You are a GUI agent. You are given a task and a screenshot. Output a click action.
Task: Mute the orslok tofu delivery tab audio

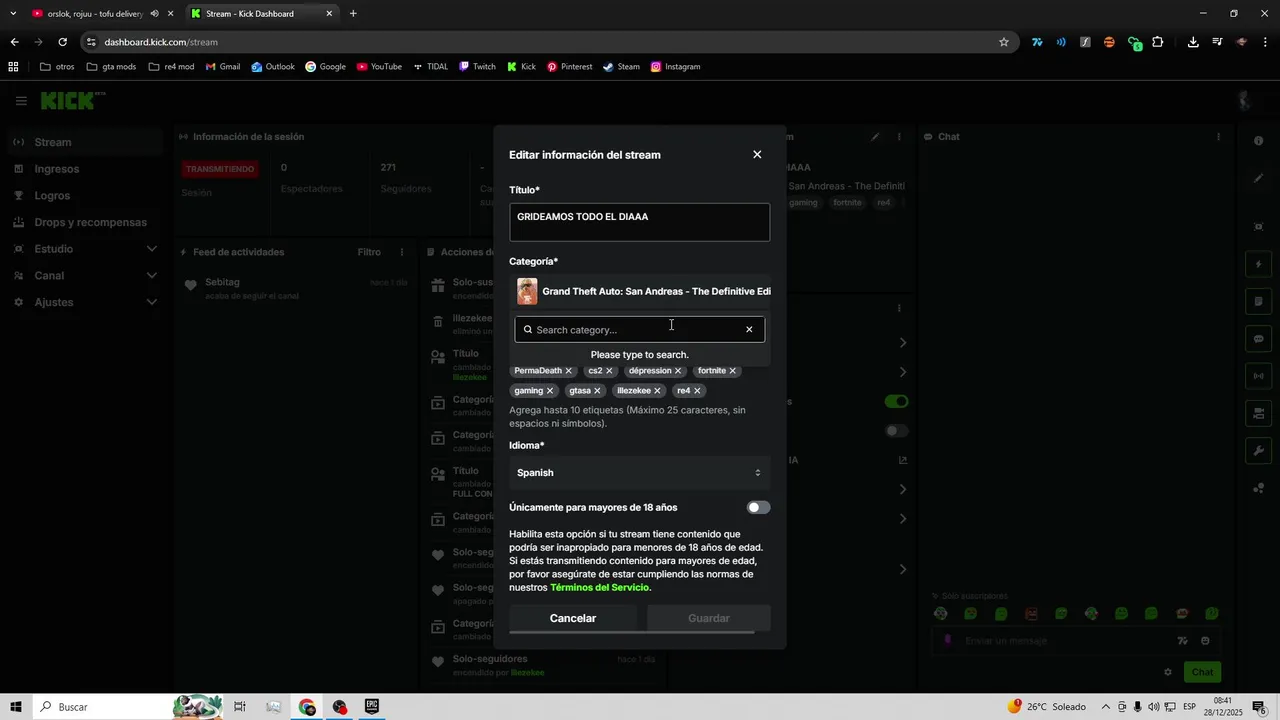[x=154, y=14]
